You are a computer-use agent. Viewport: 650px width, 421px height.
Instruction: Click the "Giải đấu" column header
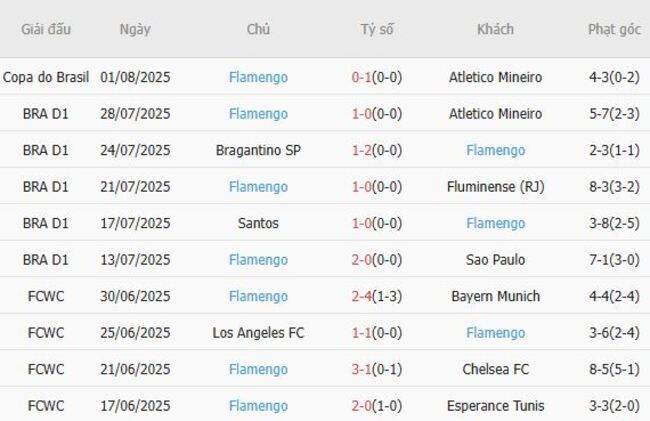point(46,29)
